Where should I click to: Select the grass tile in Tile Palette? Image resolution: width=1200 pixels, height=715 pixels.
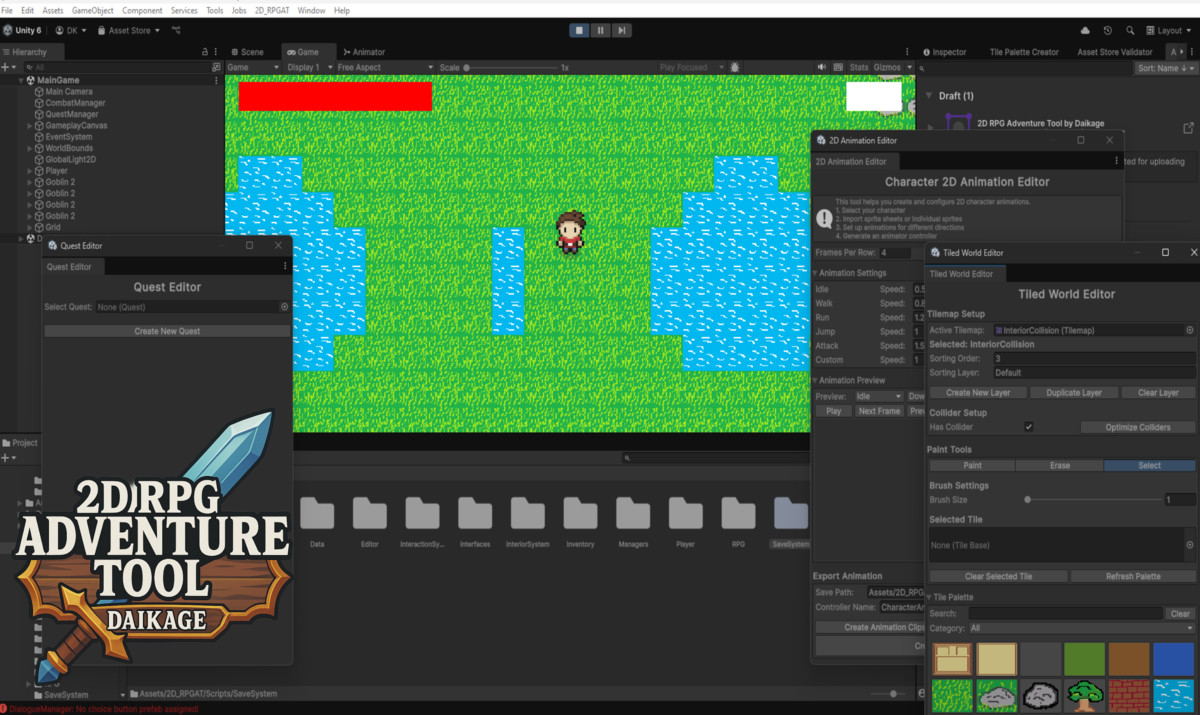pos(952,695)
